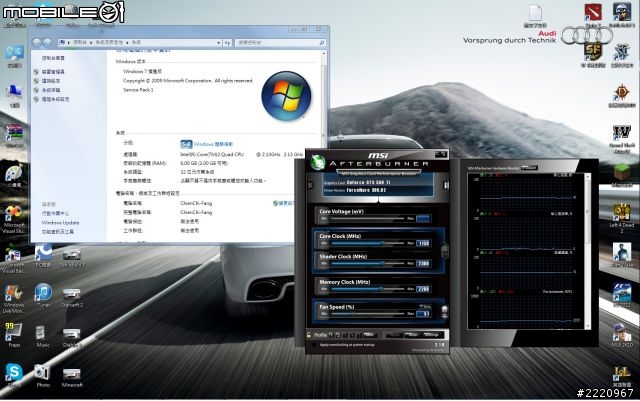Click the Back button in System window
The image size is (640, 401).
pyautogui.click(x=37, y=42)
